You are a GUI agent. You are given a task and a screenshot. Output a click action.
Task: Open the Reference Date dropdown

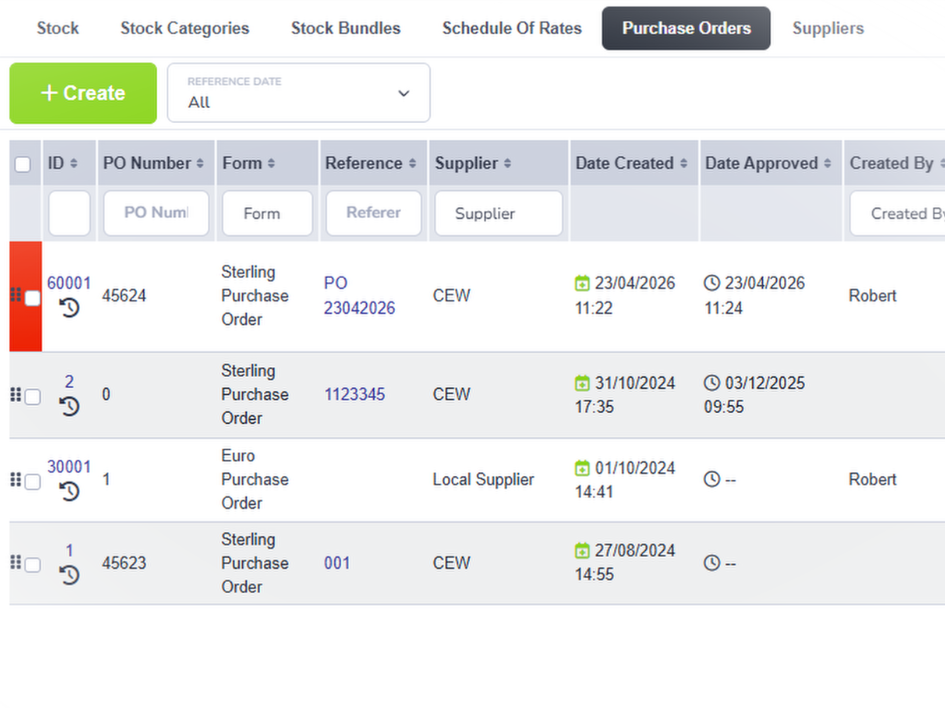298,93
